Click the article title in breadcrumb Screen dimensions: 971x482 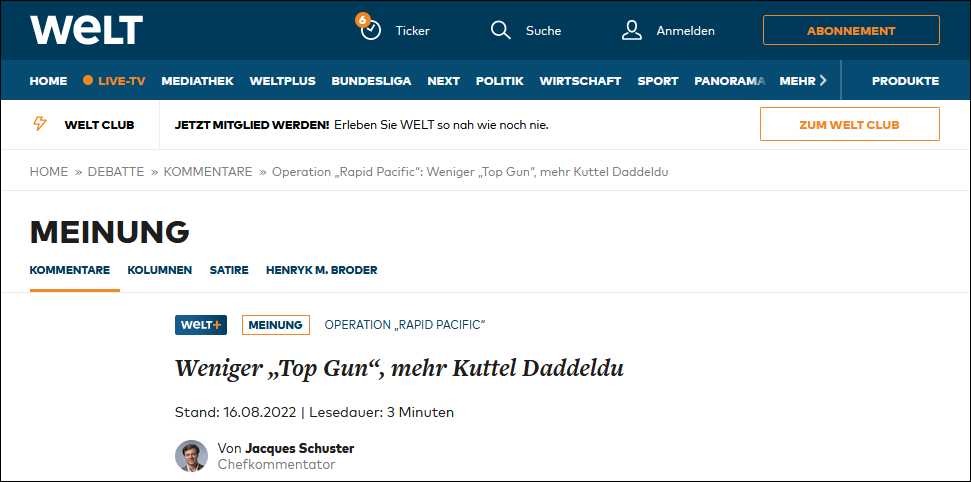pos(470,172)
